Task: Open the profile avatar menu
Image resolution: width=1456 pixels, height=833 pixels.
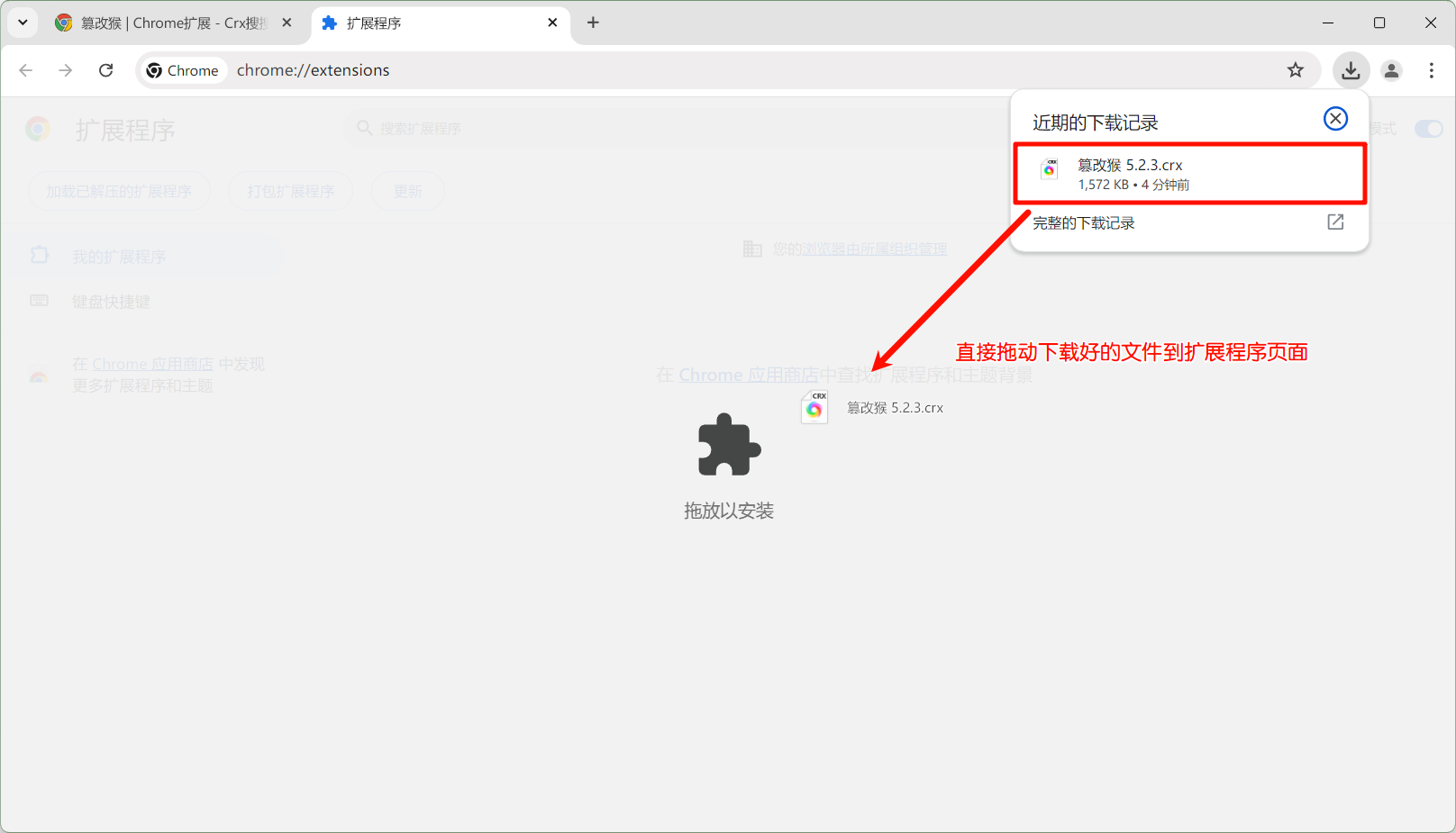Action: (x=1391, y=70)
